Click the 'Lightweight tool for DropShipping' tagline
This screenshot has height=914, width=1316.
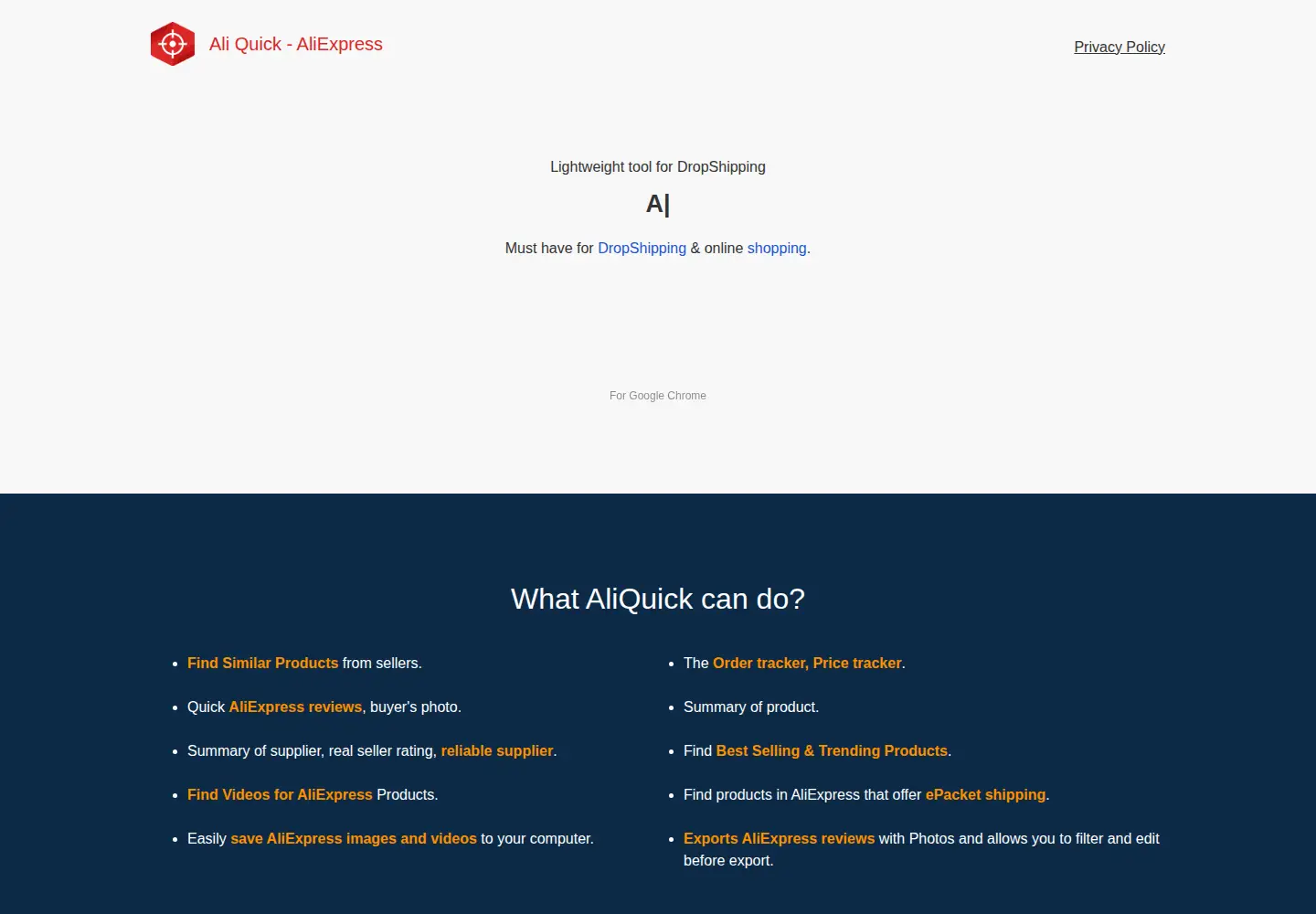(658, 166)
